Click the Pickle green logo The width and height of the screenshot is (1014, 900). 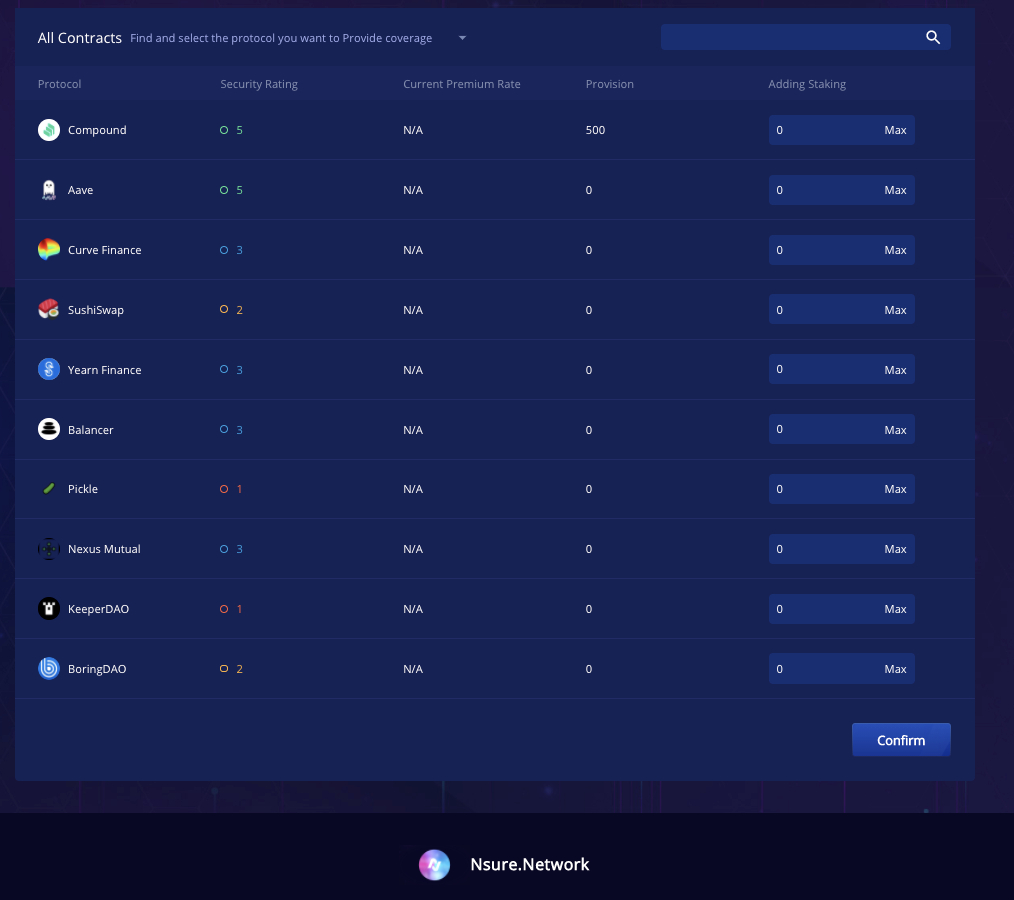(49, 489)
